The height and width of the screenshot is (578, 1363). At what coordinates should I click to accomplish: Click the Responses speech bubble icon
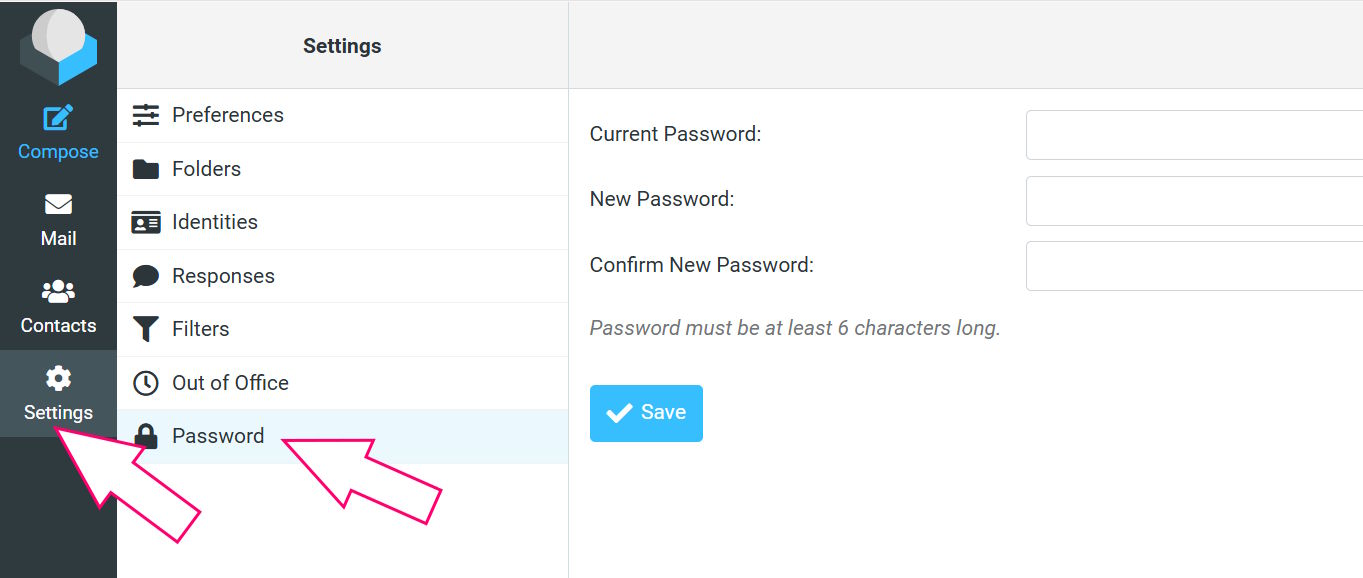point(146,276)
